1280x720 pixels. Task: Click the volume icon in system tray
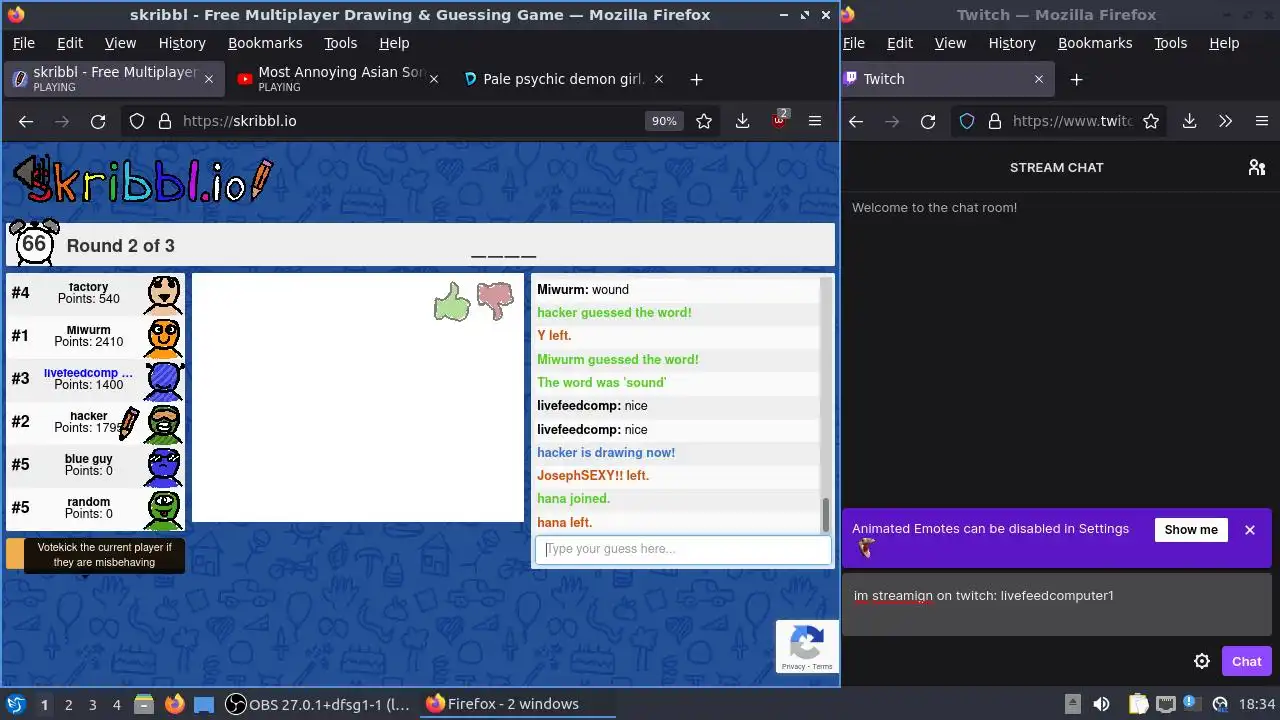[1101, 704]
